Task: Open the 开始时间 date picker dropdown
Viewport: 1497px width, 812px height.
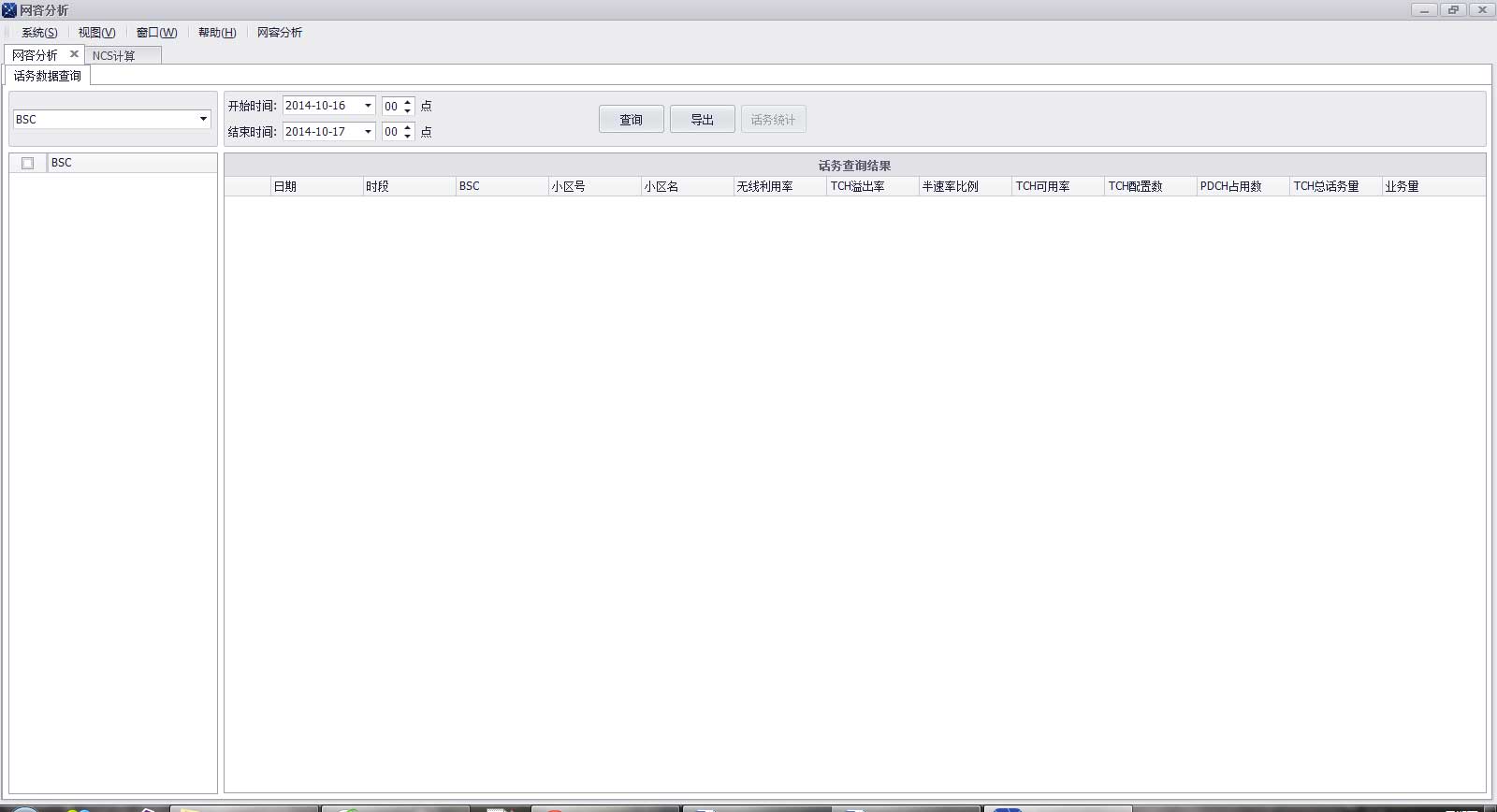Action: click(368, 106)
